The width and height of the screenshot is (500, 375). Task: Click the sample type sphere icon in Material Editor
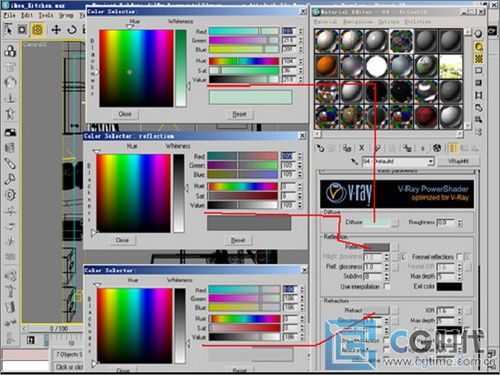click(479, 34)
